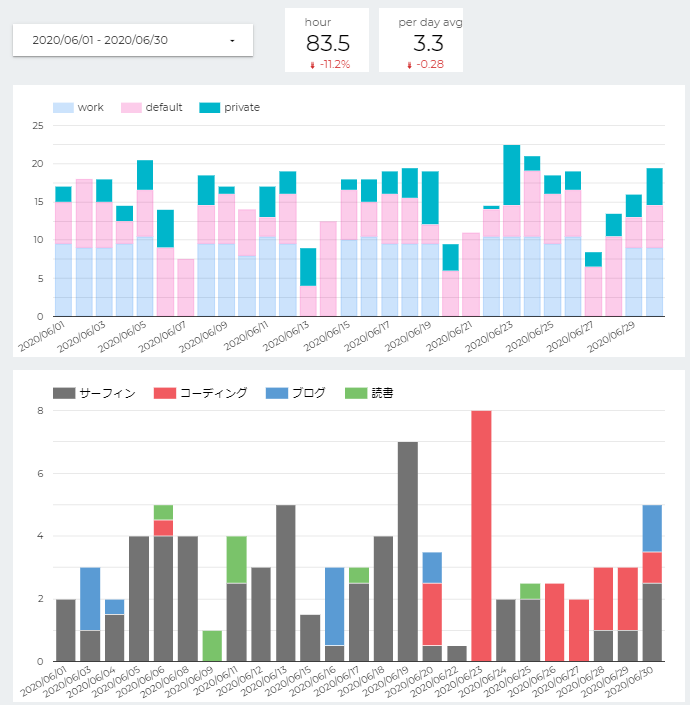The image size is (690, 705).
Task: Click the work legend label
Action: tap(90, 107)
